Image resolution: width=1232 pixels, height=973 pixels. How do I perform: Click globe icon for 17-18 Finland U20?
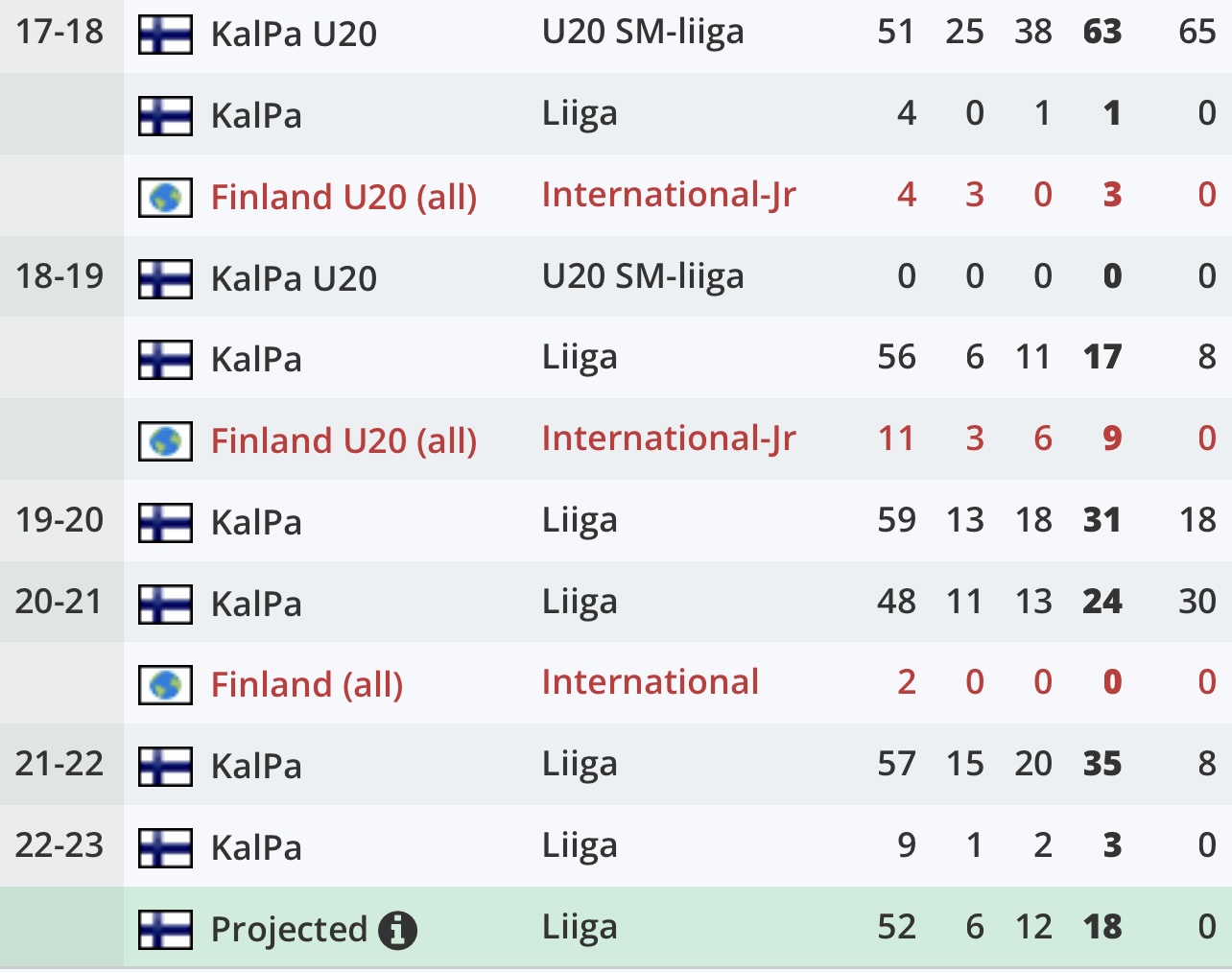(x=165, y=198)
